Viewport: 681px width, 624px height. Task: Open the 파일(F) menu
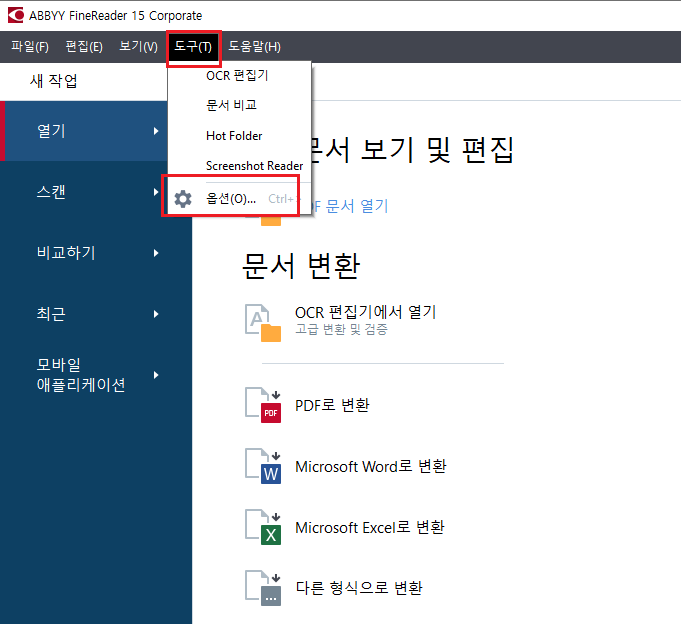[x=30, y=46]
